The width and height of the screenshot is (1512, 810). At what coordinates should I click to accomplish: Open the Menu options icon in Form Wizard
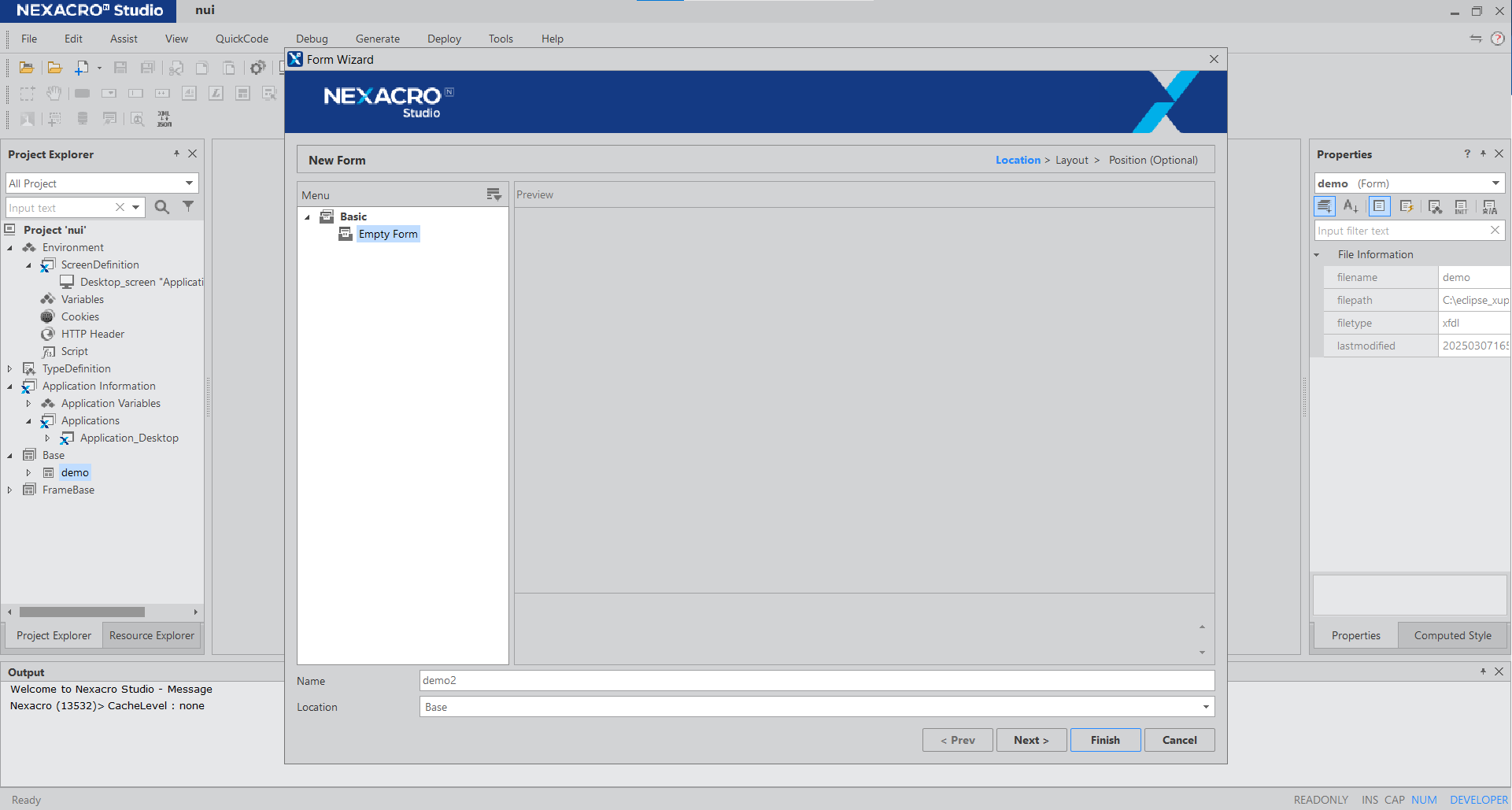494,194
